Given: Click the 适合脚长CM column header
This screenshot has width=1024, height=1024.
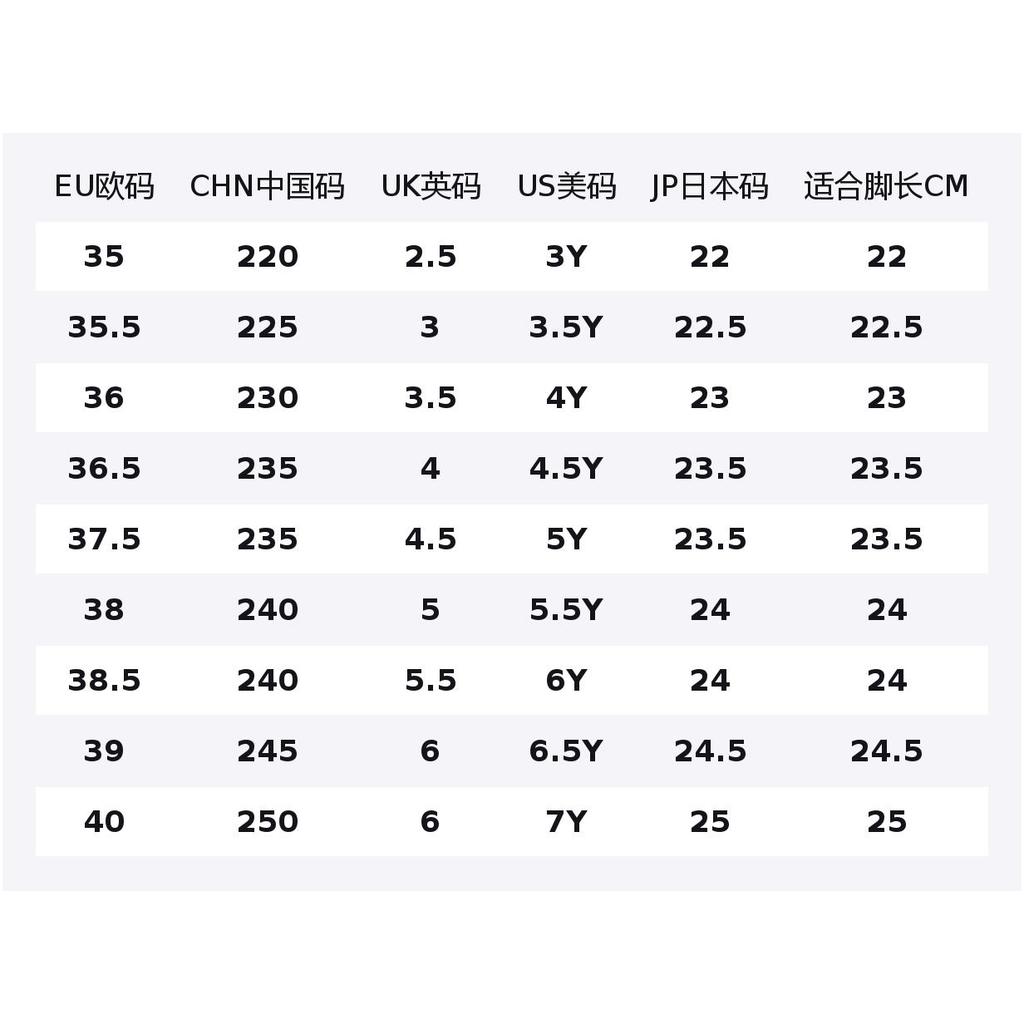Looking at the screenshot, I should (x=886, y=187).
